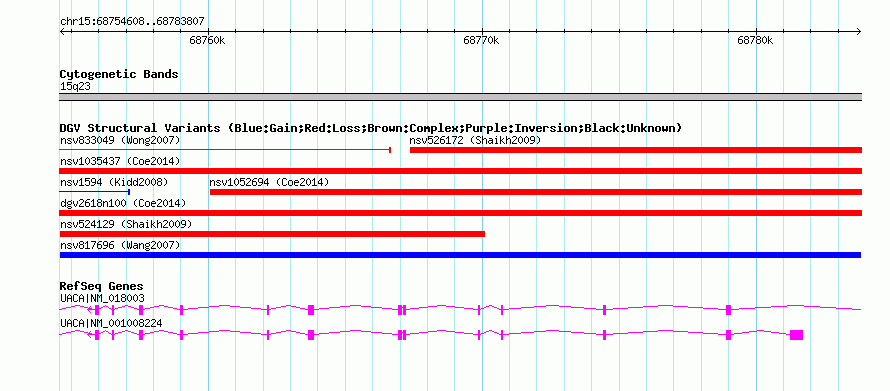The image size is (890, 391).
Task: Open variant label nsv1594 (Kidd2008)
Action: click(x=114, y=182)
